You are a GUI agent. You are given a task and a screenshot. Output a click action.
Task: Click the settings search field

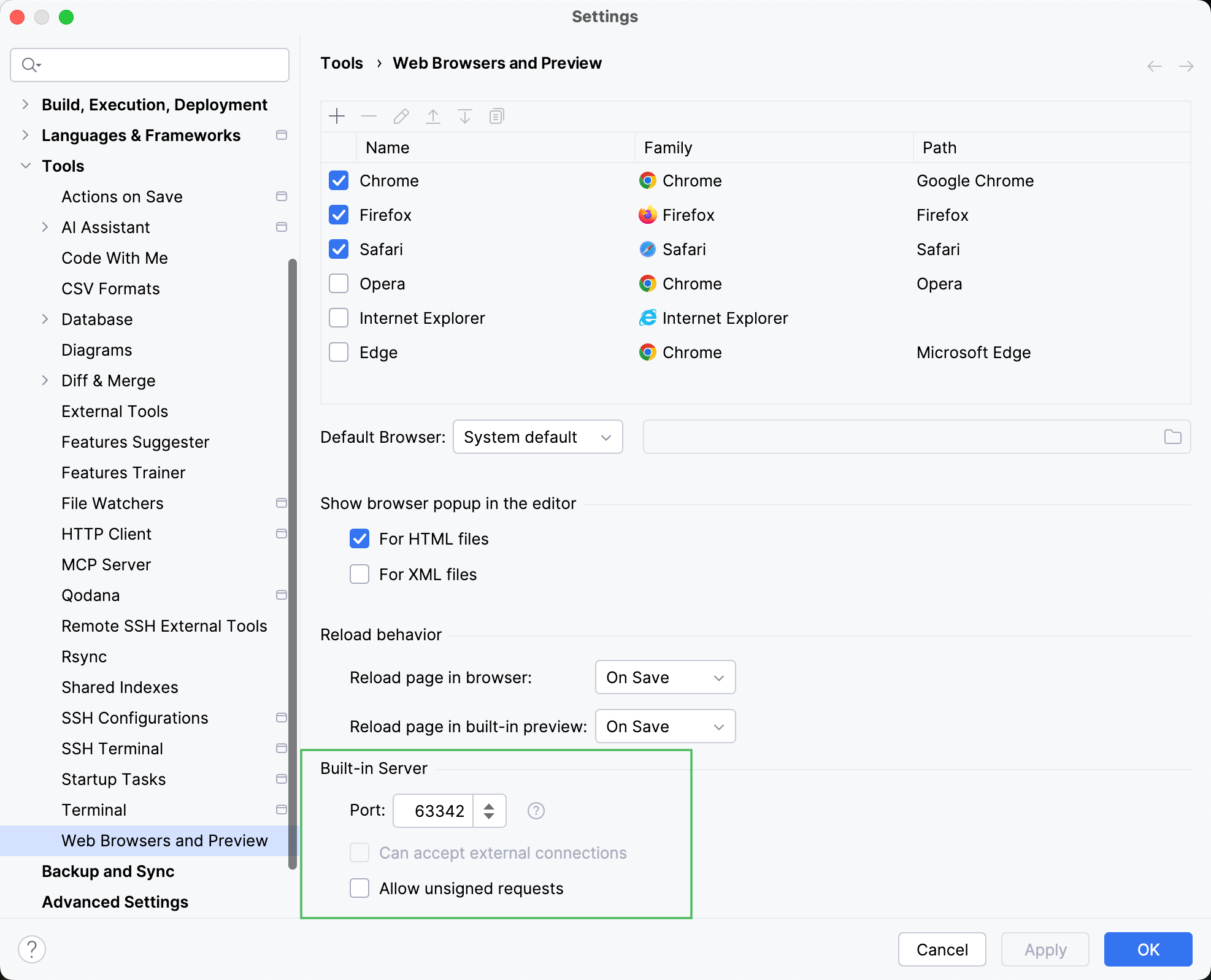[149, 64]
